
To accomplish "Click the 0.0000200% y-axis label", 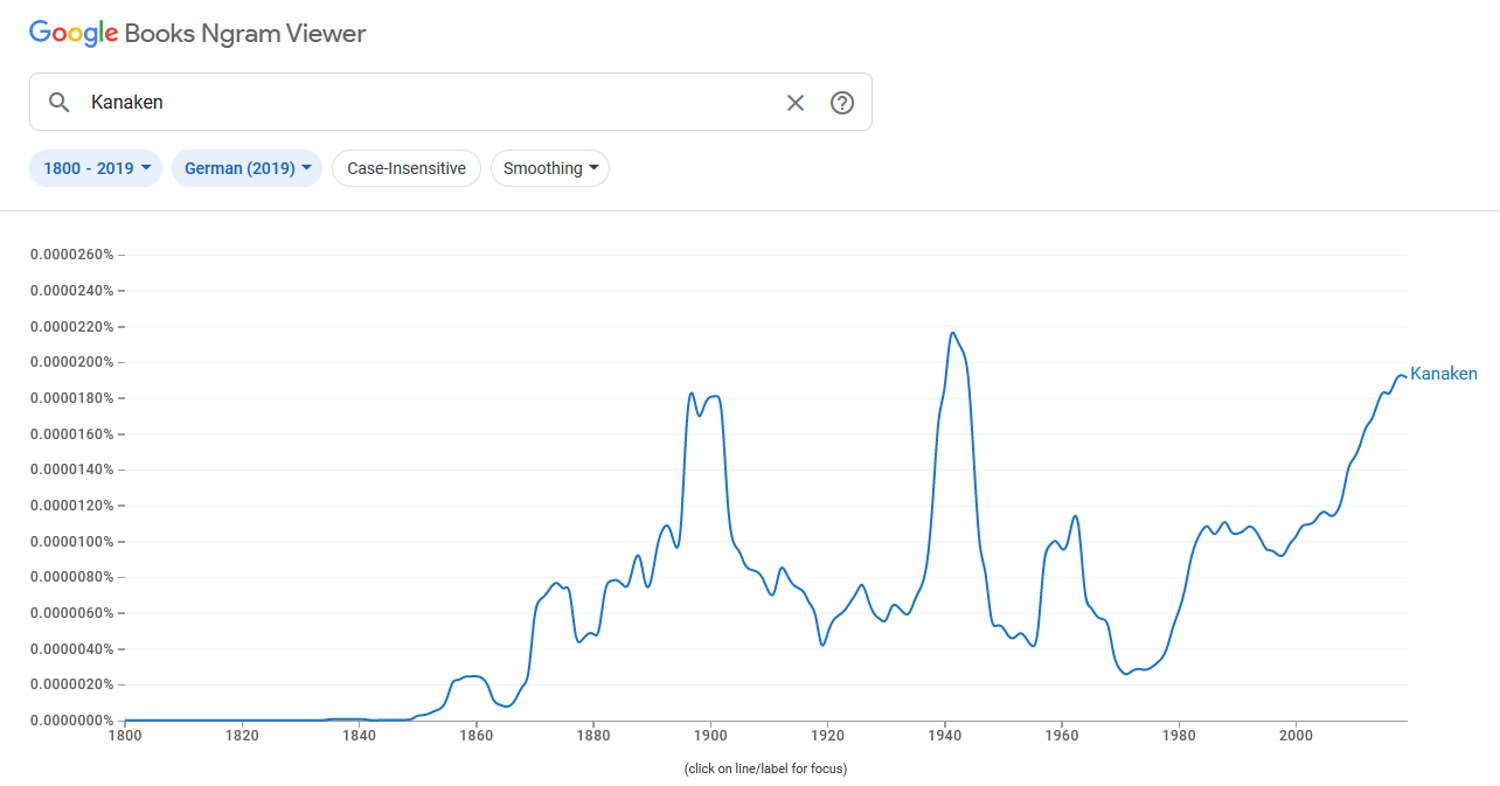I will pos(72,362).
